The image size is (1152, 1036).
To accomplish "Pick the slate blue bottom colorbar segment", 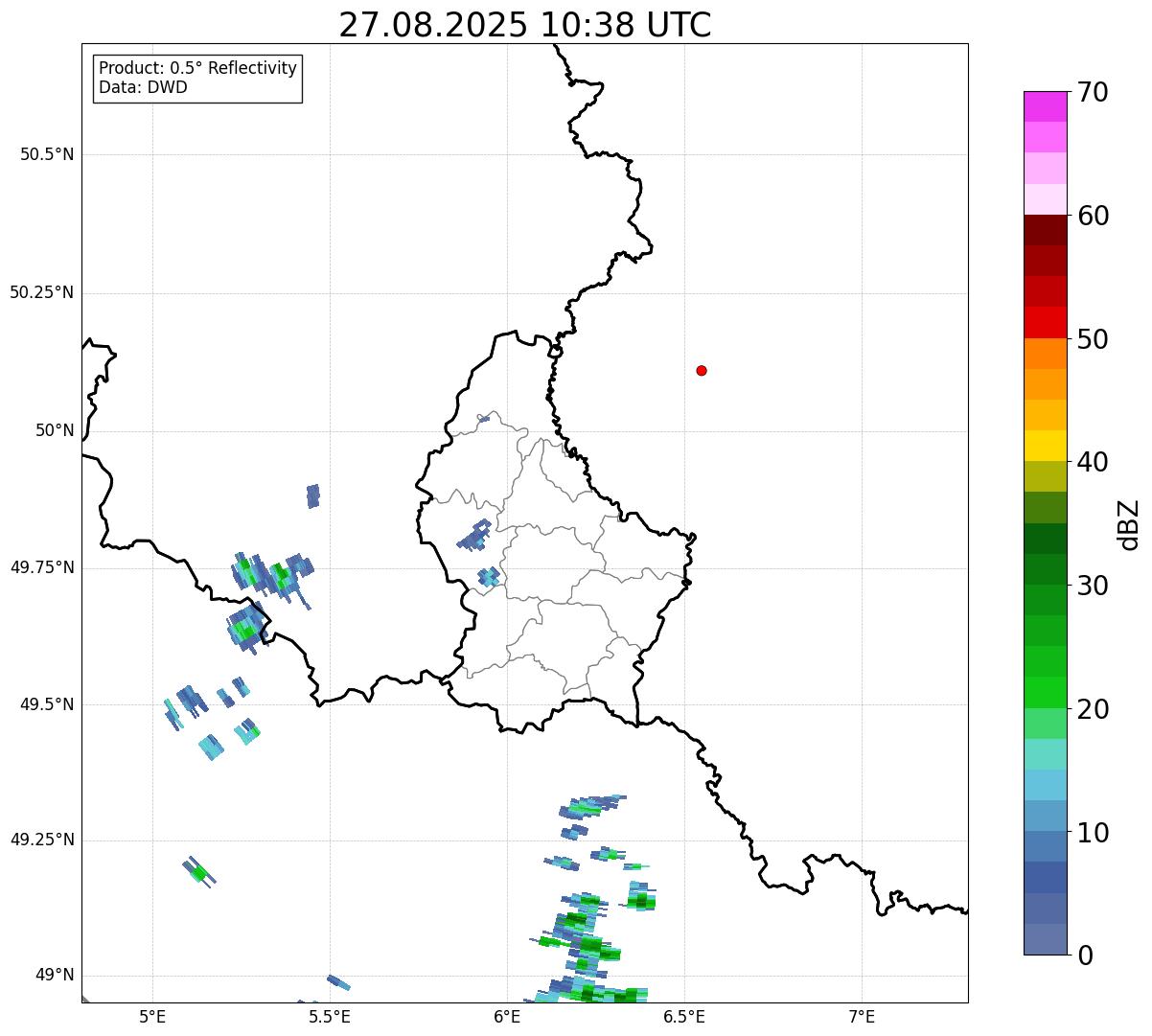I will click(1045, 939).
